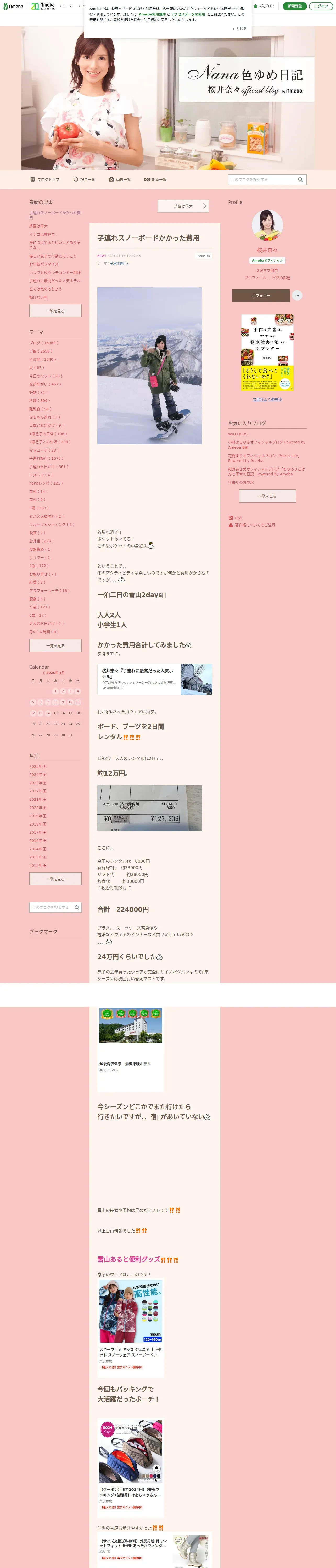Viewport: 336px width, 1568px height.
Task: Open the Ameba利用規約 link in the notice
Action: pyautogui.click(x=152, y=14)
